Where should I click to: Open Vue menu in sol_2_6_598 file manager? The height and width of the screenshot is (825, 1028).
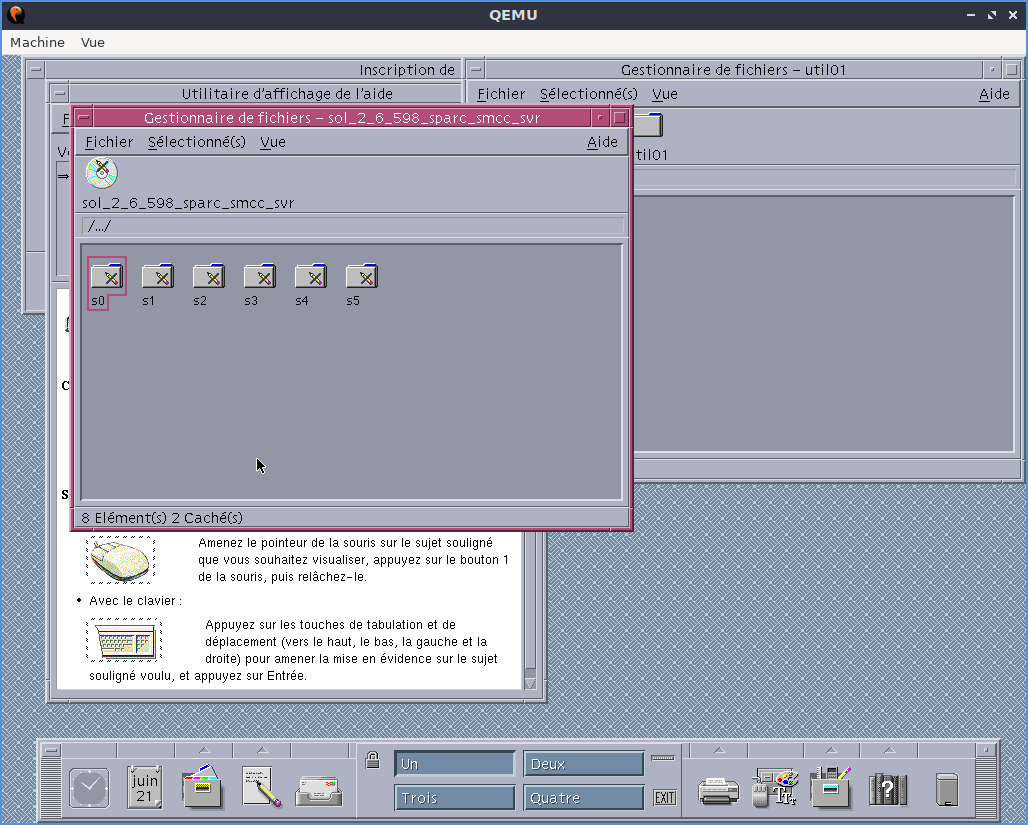tap(273, 142)
